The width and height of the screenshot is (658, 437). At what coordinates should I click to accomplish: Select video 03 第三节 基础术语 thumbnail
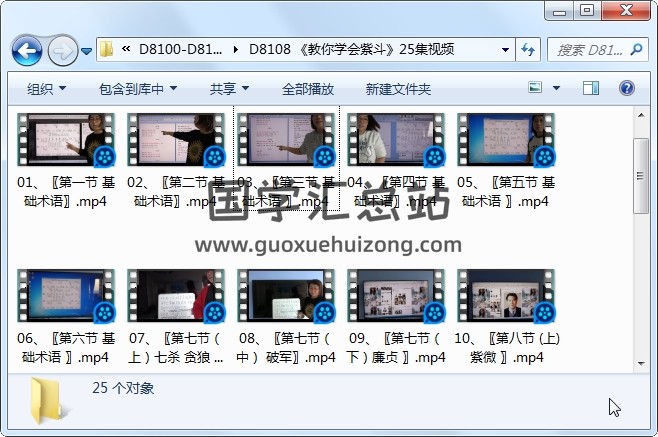[x=286, y=140]
